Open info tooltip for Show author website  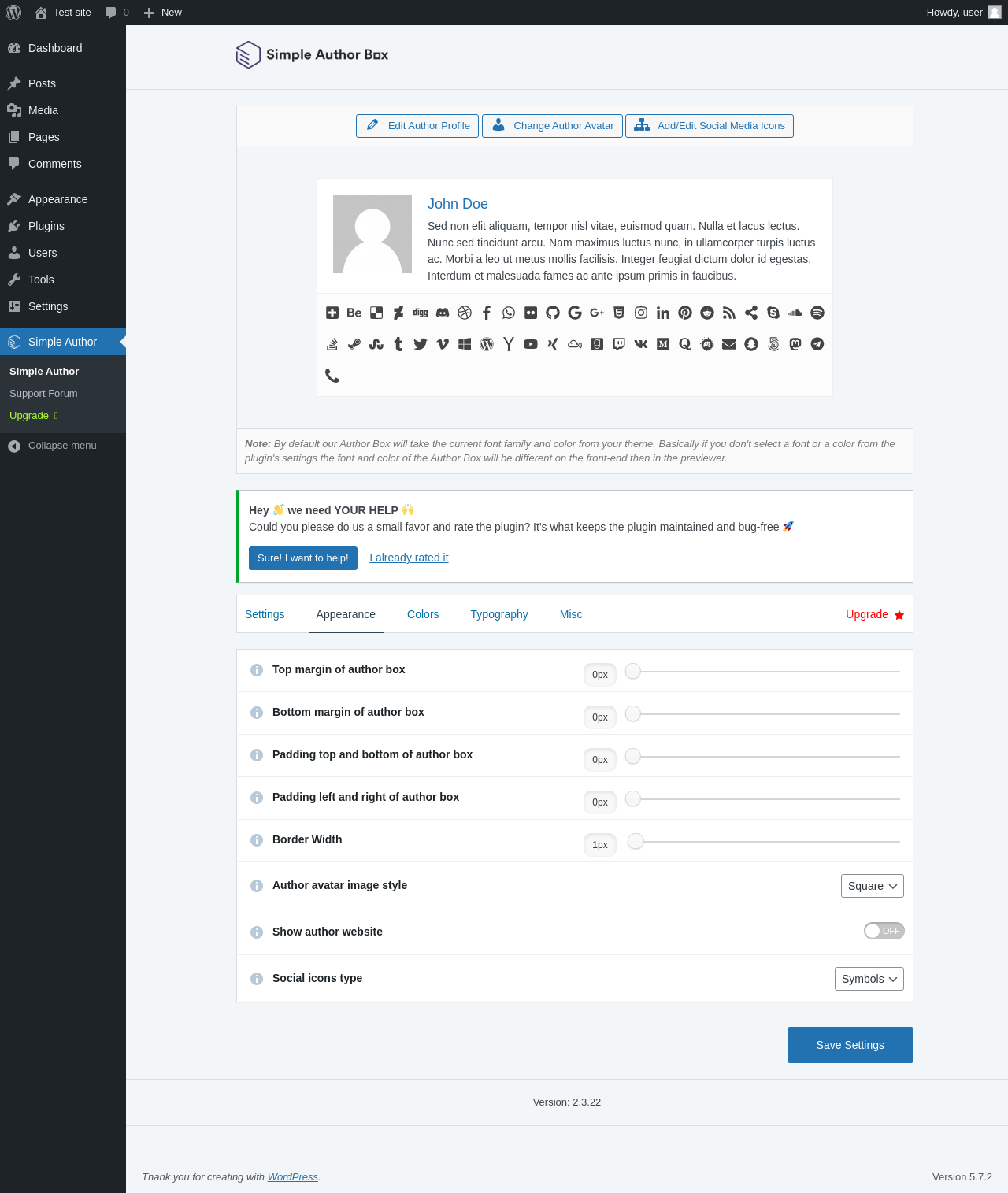257,932
